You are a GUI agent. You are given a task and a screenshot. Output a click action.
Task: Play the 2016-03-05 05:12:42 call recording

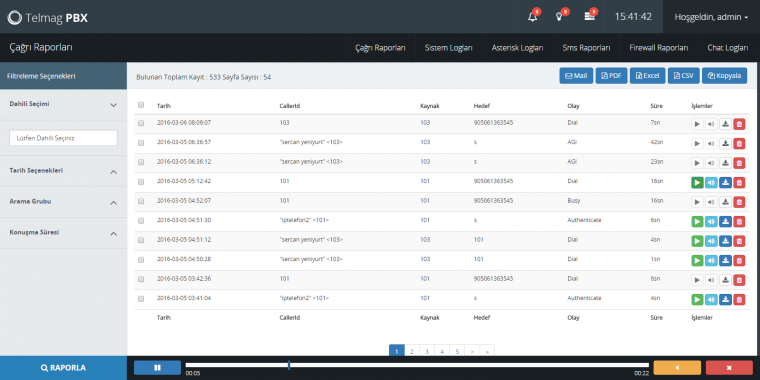697,182
